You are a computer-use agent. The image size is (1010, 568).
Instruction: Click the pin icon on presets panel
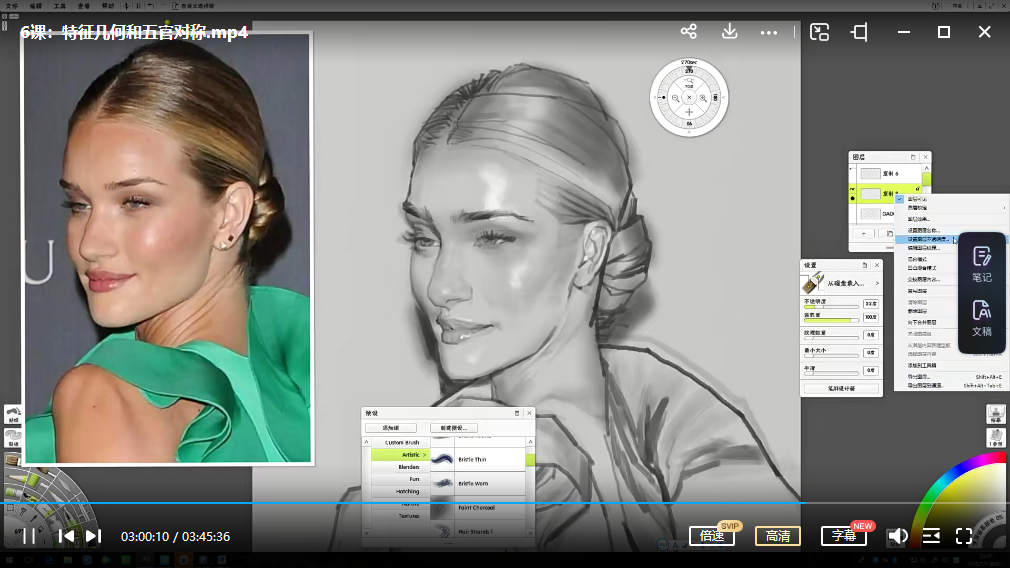point(517,413)
